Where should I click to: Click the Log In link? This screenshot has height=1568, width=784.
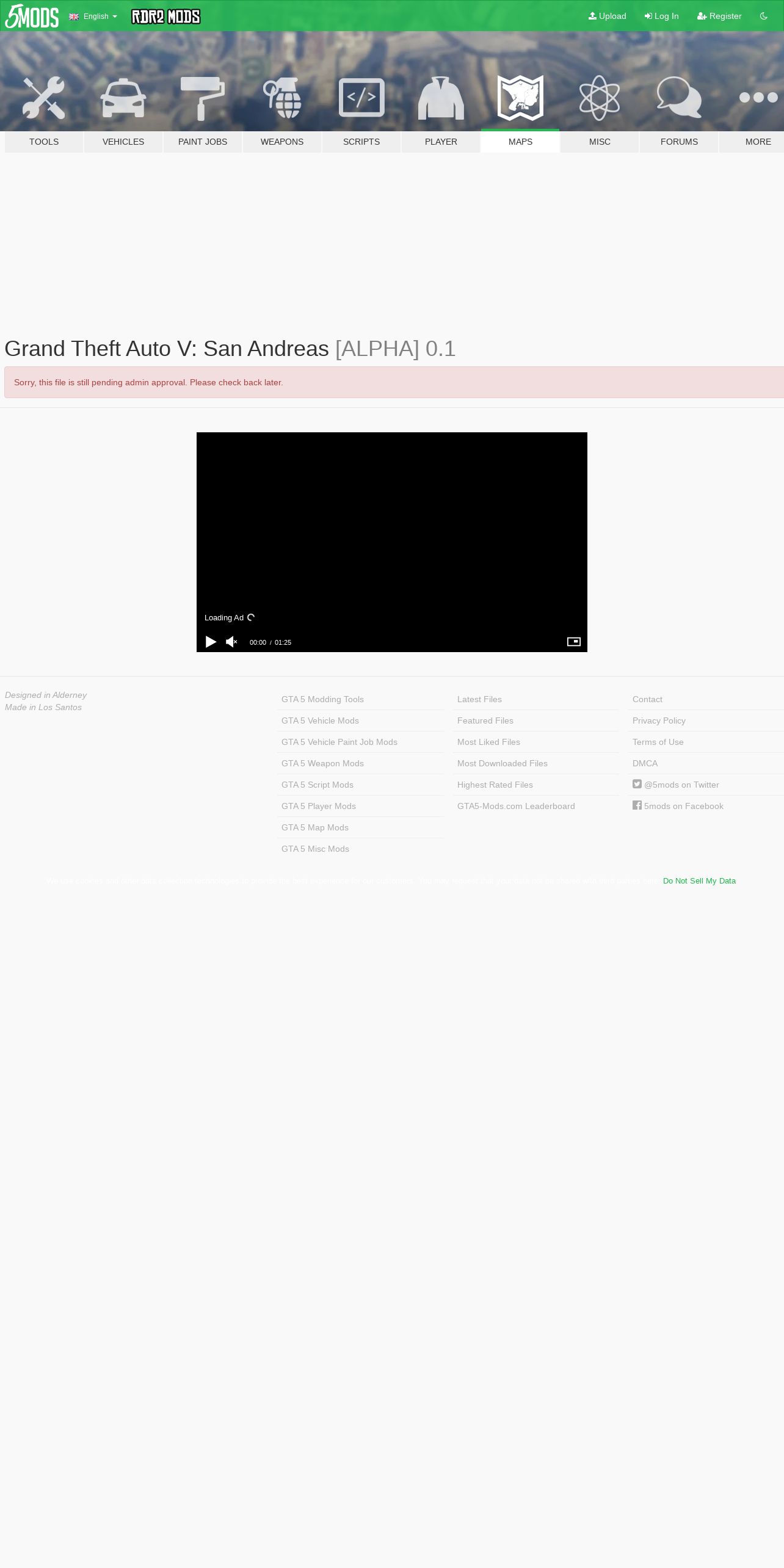click(661, 16)
